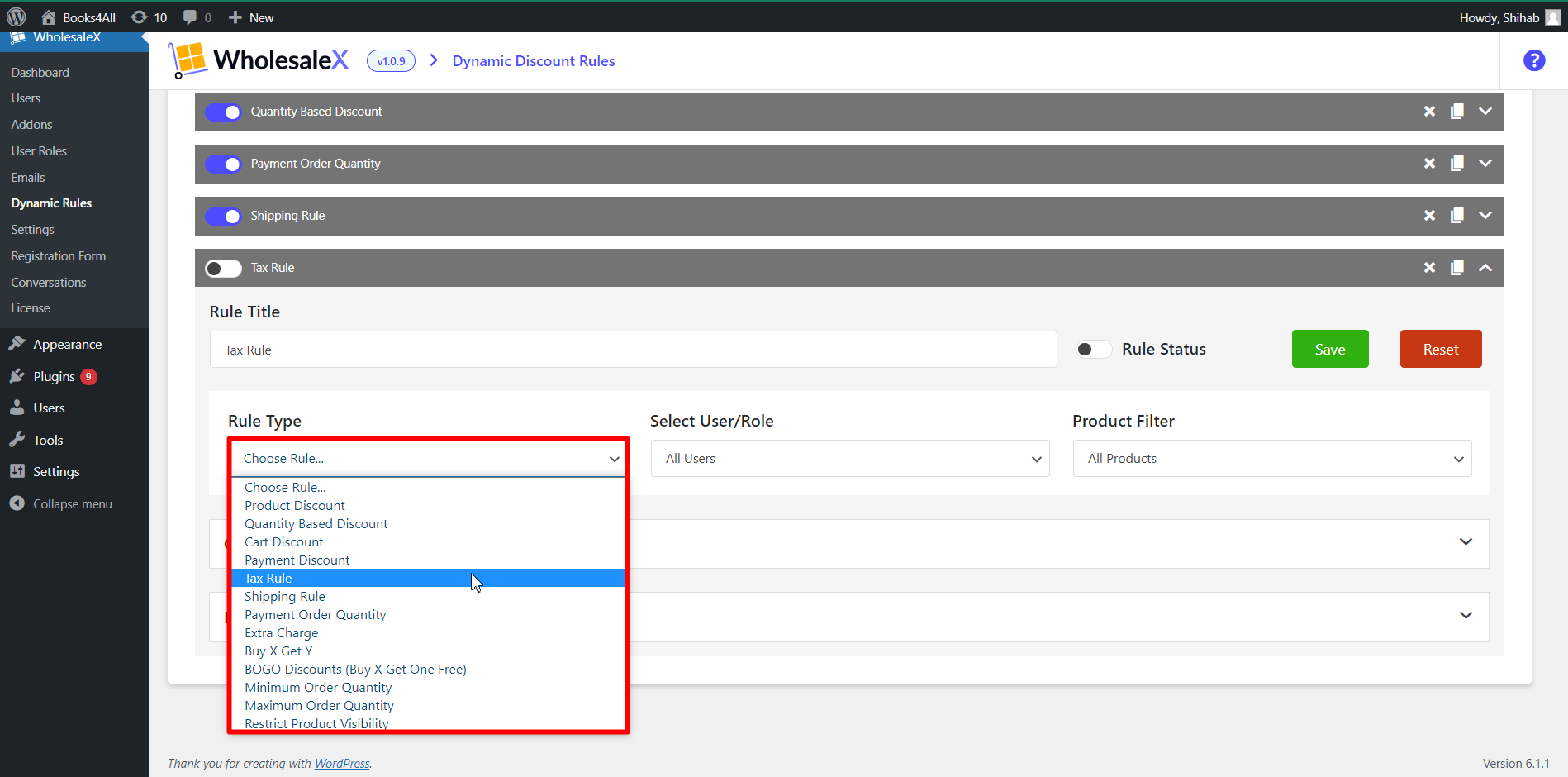Reset the rule form

click(x=1441, y=349)
